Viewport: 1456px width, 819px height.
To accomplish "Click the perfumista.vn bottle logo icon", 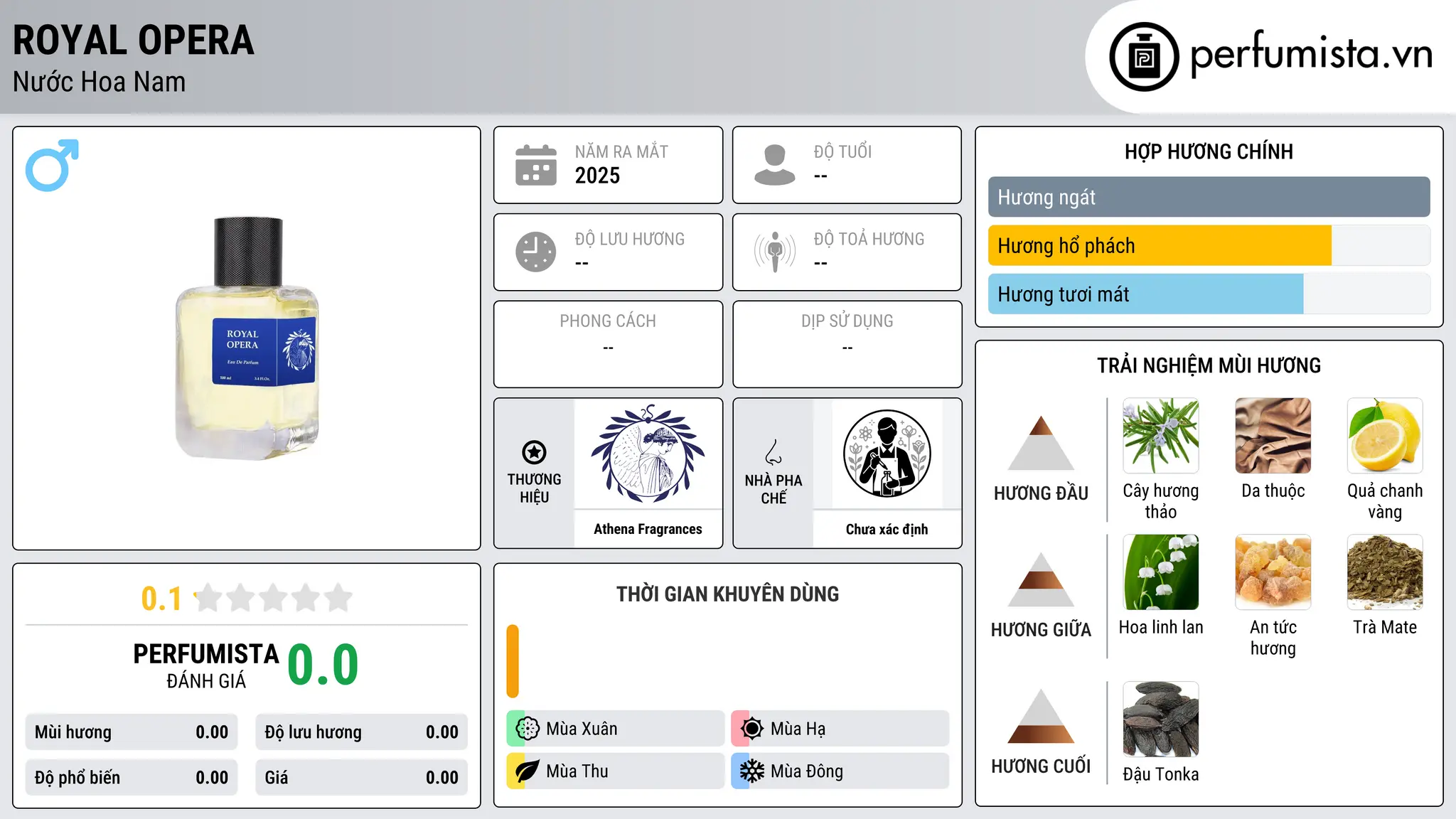I will pos(1144,57).
